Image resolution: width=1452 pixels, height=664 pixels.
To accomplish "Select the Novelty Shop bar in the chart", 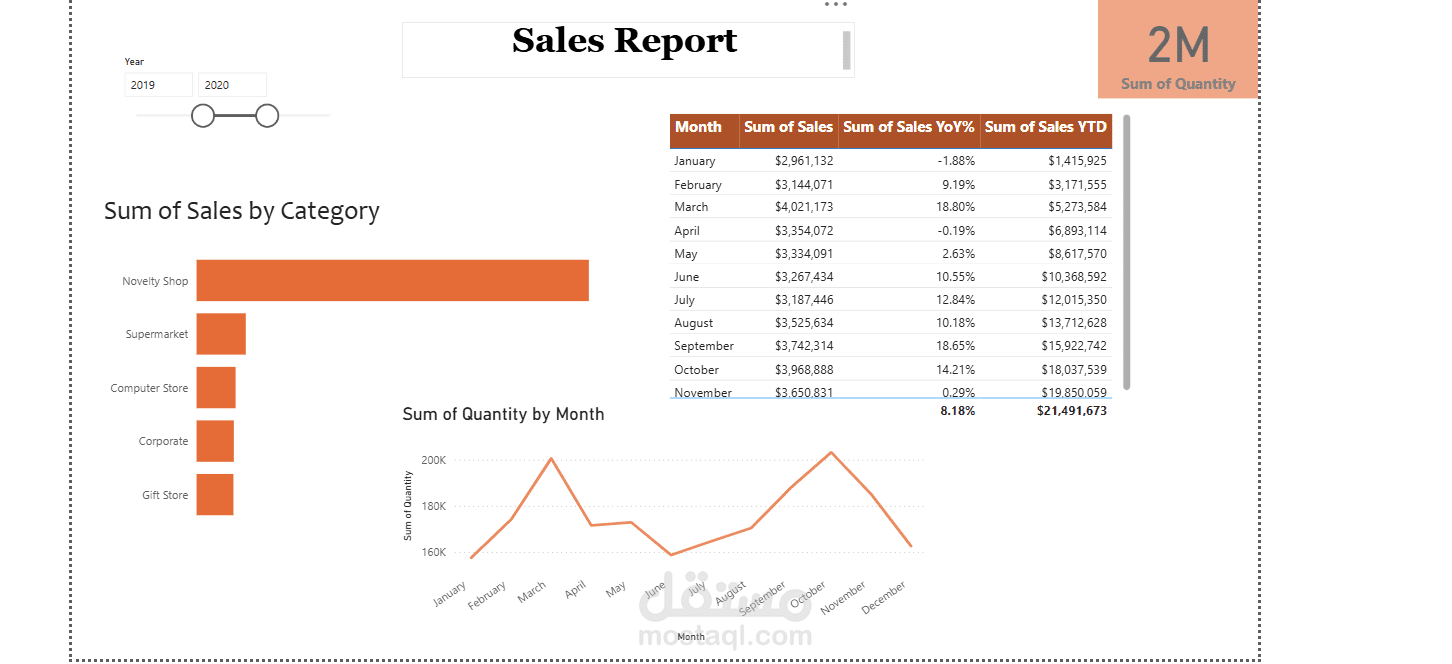I will (x=392, y=280).
